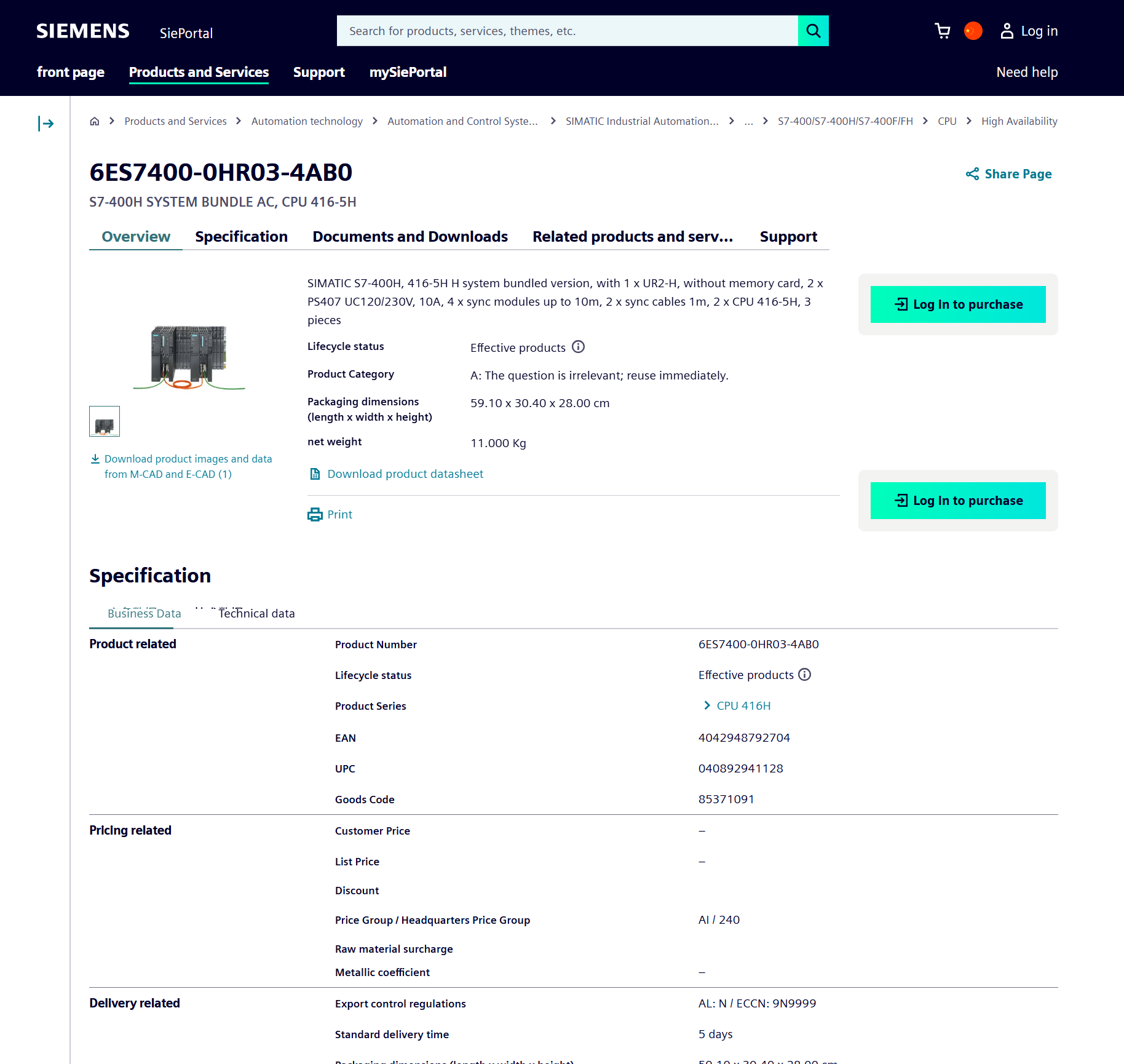Click into the product search field
Image resolution: width=1124 pixels, height=1064 pixels.
point(567,31)
